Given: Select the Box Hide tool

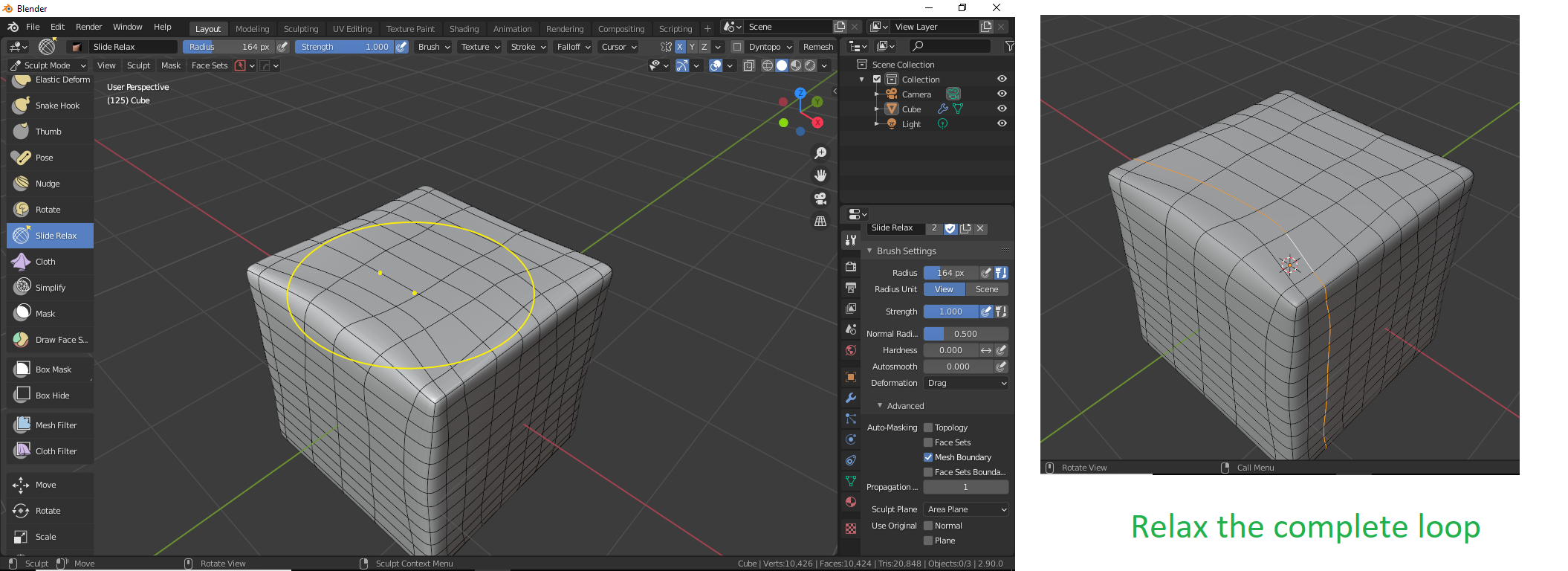Looking at the screenshot, I should coord(51,396).
